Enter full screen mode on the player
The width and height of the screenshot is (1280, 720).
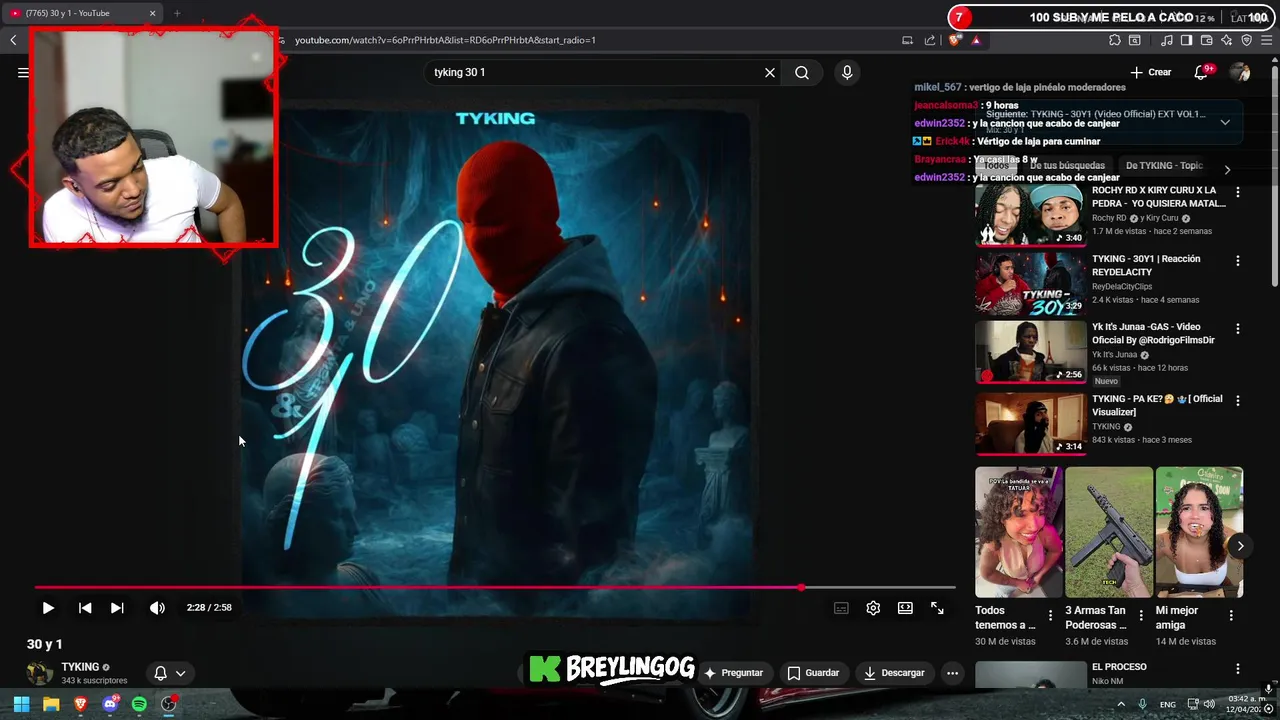[937, 608]
